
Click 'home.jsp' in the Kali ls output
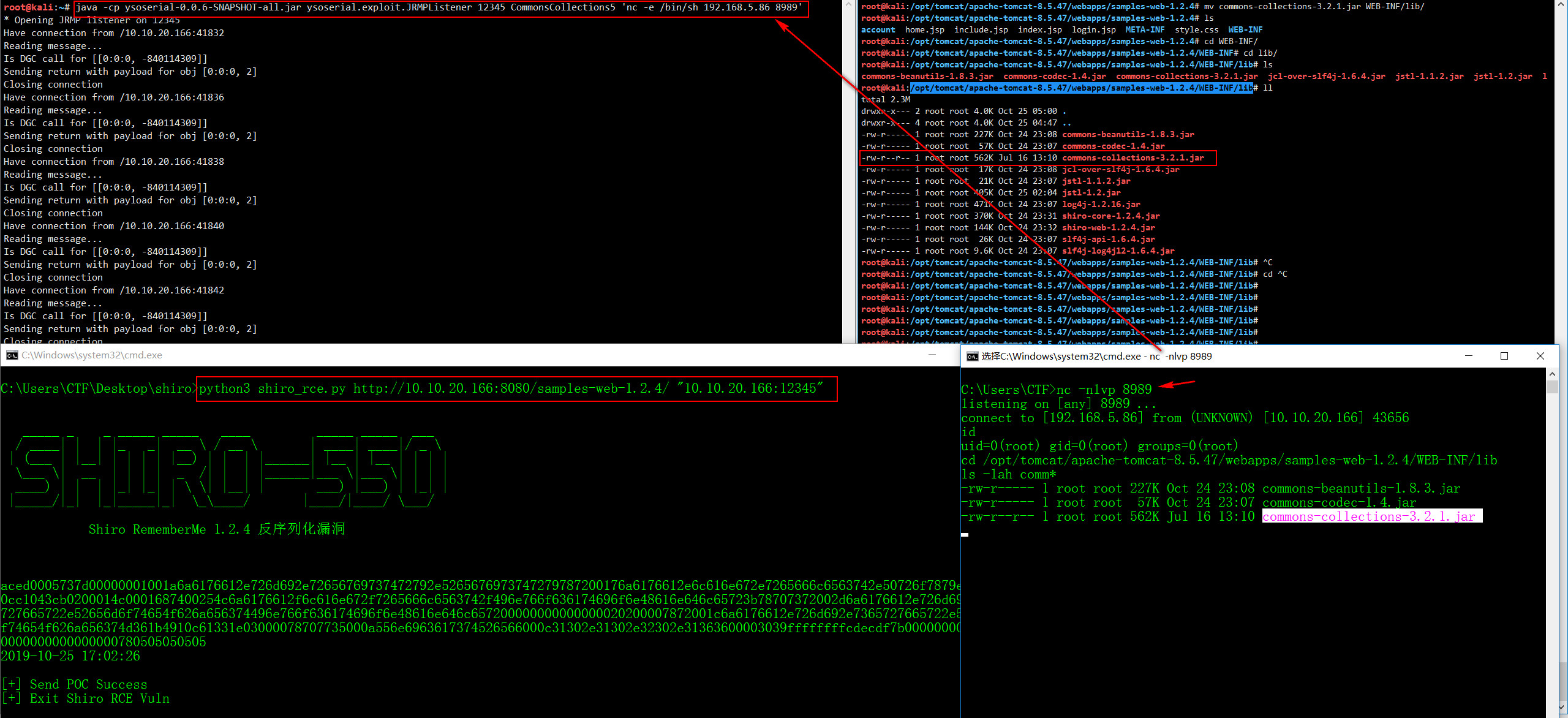pyautogui.click(x=925, y=30)
